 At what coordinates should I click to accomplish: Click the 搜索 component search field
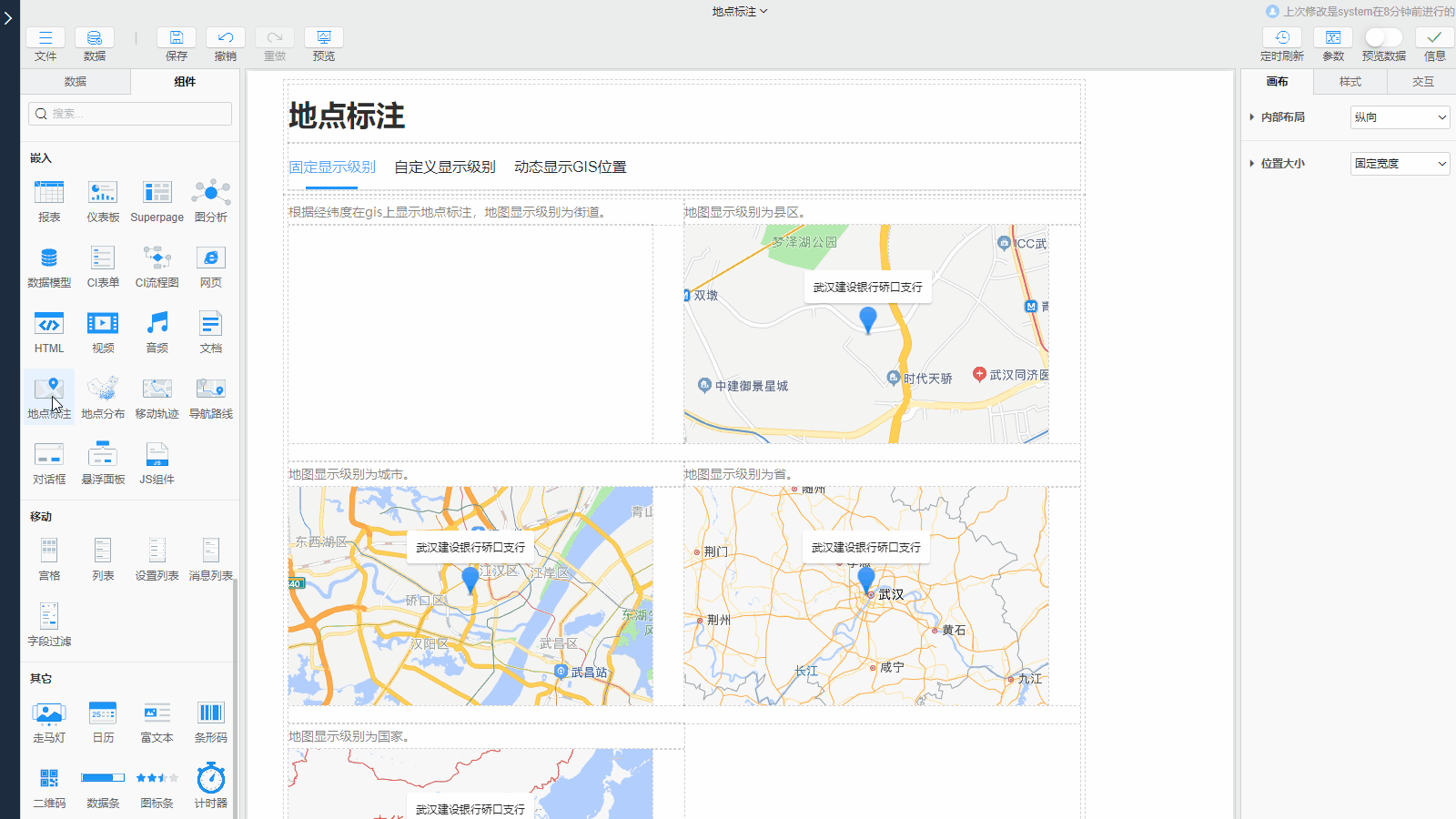click(130, 114)
